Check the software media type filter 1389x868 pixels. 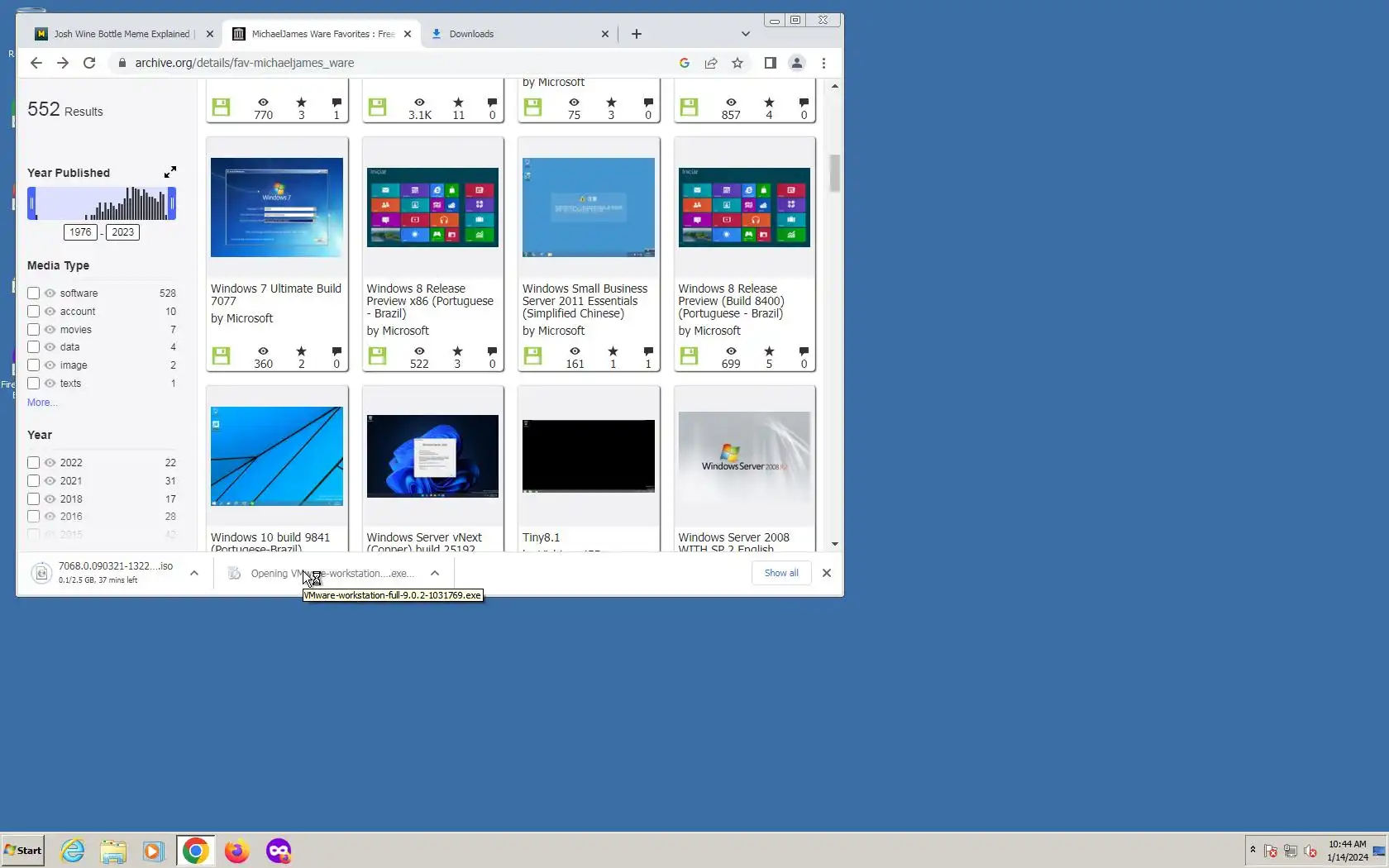[33, 293]
